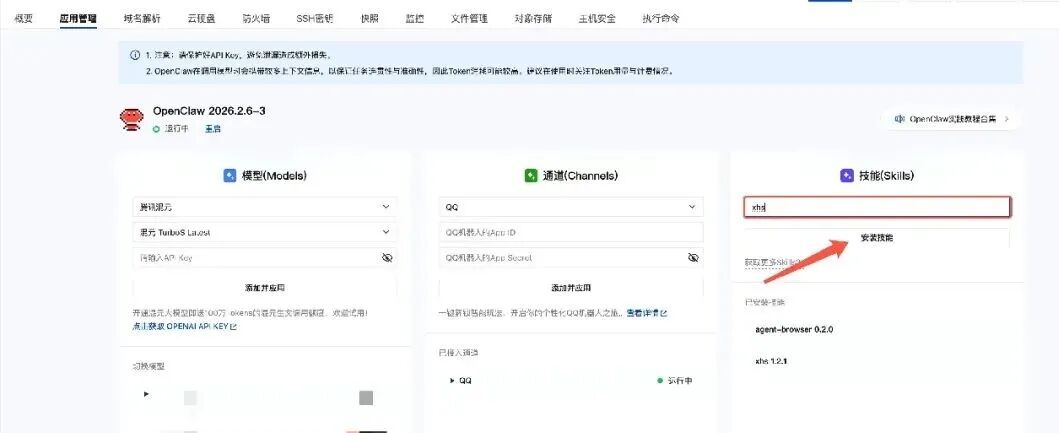
Task: Switch to the 快照 tab
Action: [370, 19]
